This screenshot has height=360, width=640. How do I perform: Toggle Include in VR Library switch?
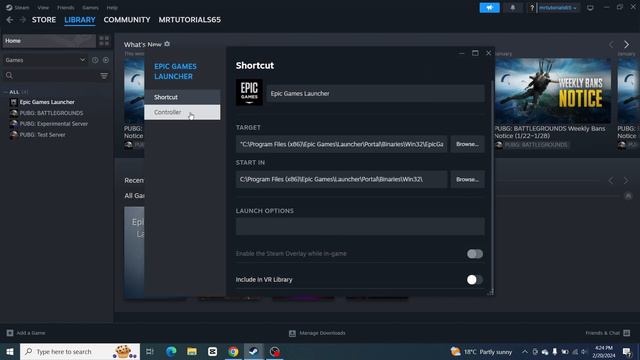[475, 280]
